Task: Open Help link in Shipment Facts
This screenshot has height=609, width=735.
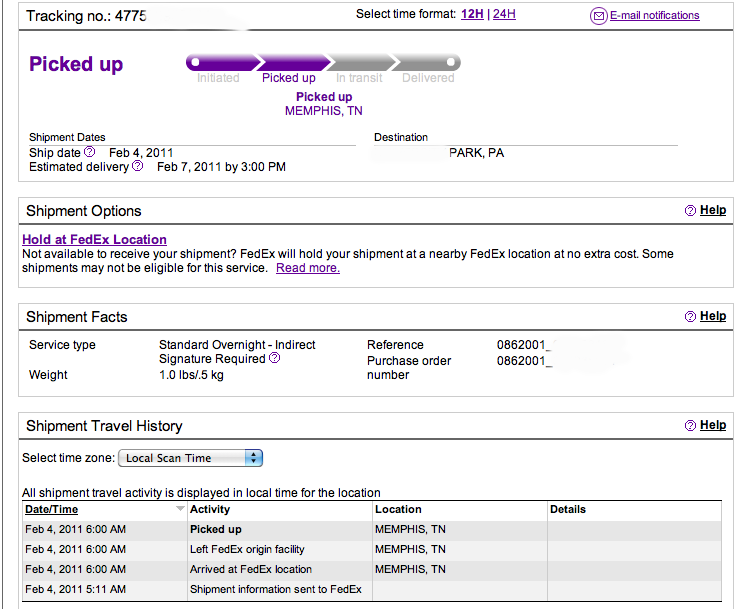Action: (713, 316)
